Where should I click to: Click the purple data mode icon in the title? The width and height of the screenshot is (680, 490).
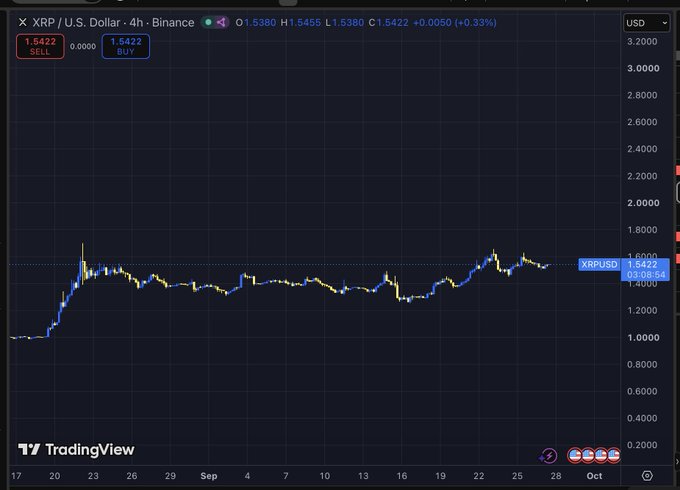click(221, 22)
